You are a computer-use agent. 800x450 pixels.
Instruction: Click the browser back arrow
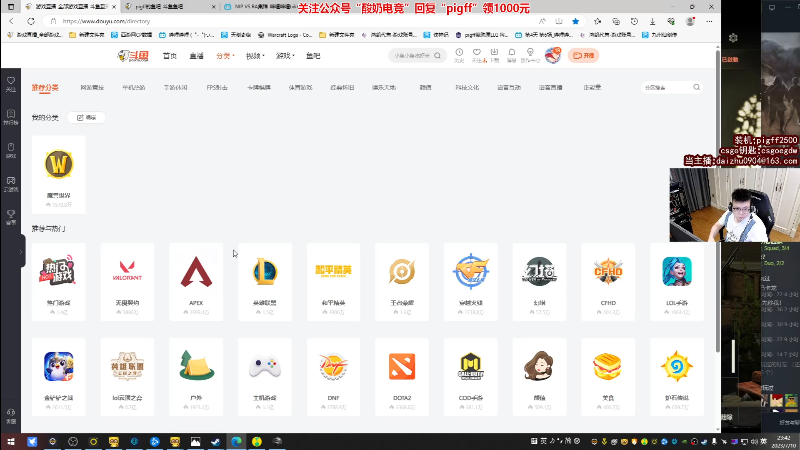[11, 21]
